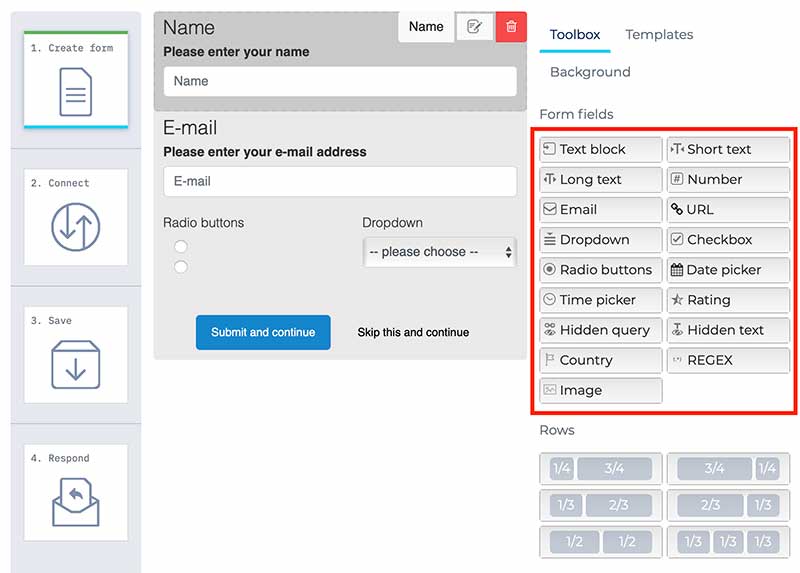Image resolution: width=800 pixels, height=573 pixels.
Task: Add a Checkbox field from toolbox
Action: tap(728, 240)
